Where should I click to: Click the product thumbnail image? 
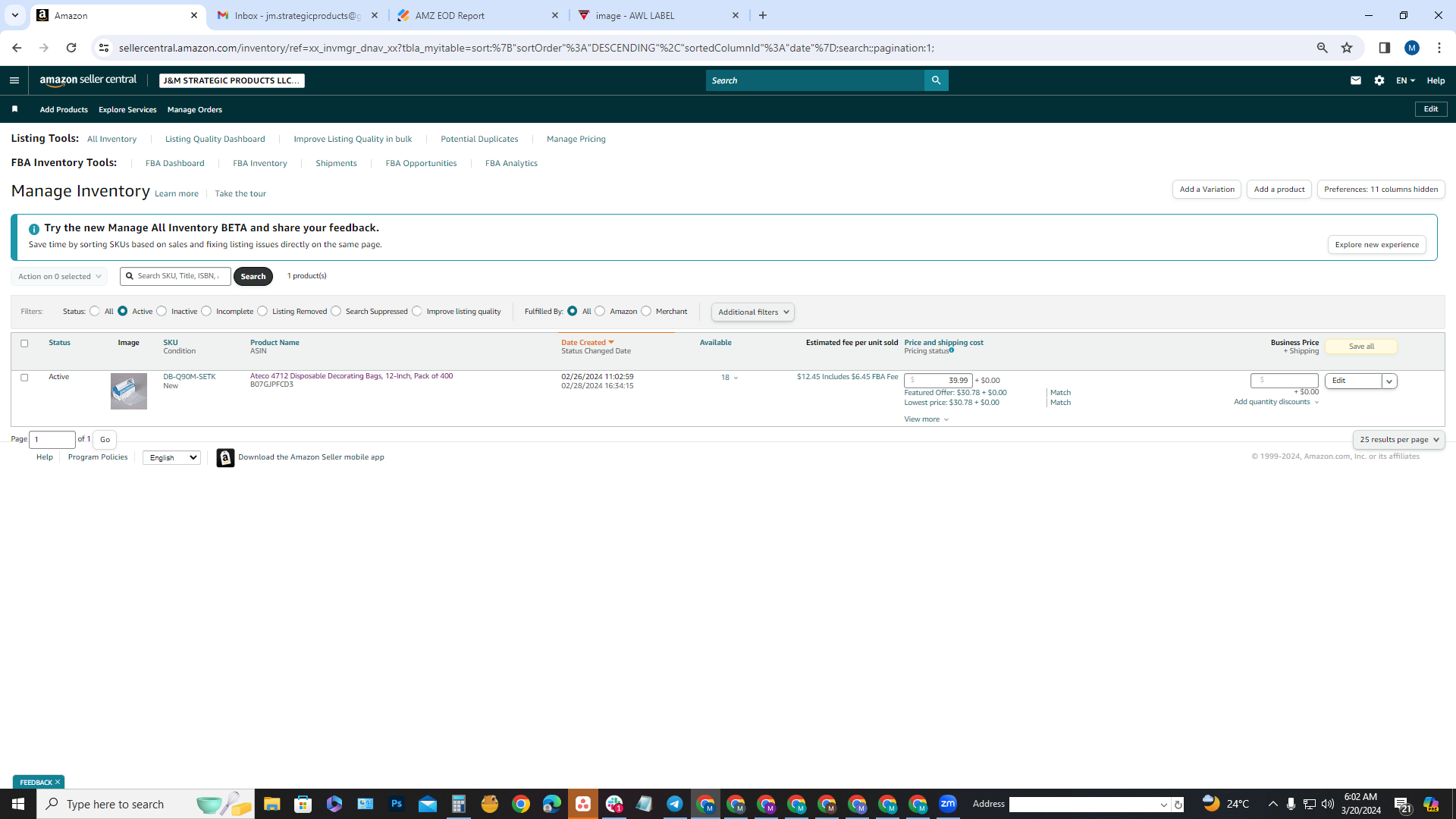129,391
